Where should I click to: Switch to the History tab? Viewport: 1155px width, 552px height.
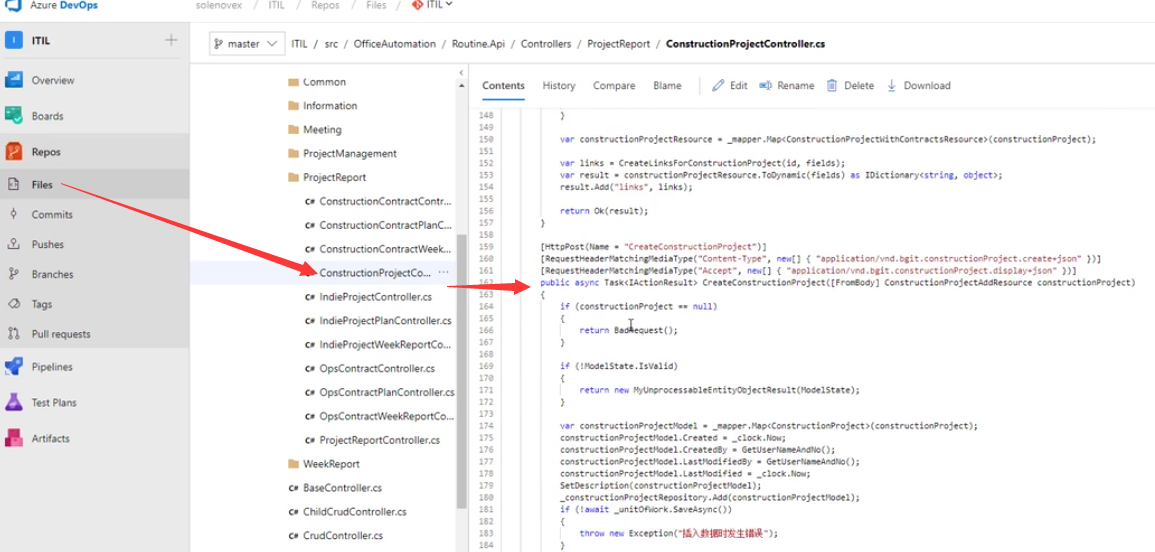[x=559, y=85]
